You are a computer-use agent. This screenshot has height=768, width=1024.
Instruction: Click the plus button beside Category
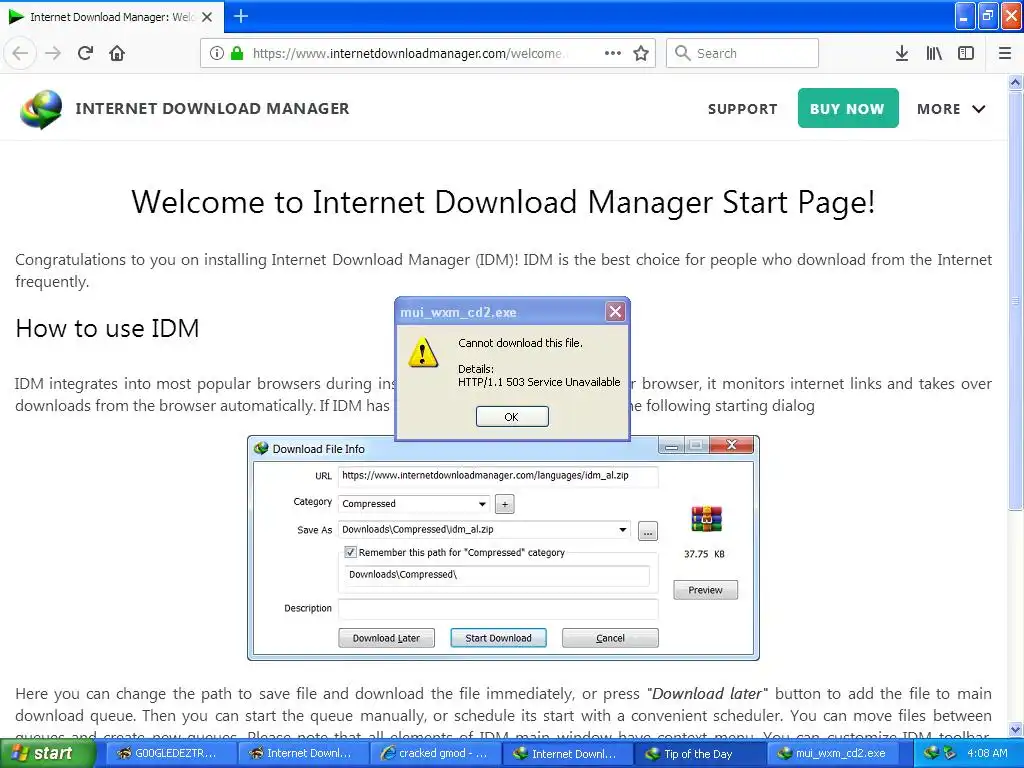coord(505,504)
